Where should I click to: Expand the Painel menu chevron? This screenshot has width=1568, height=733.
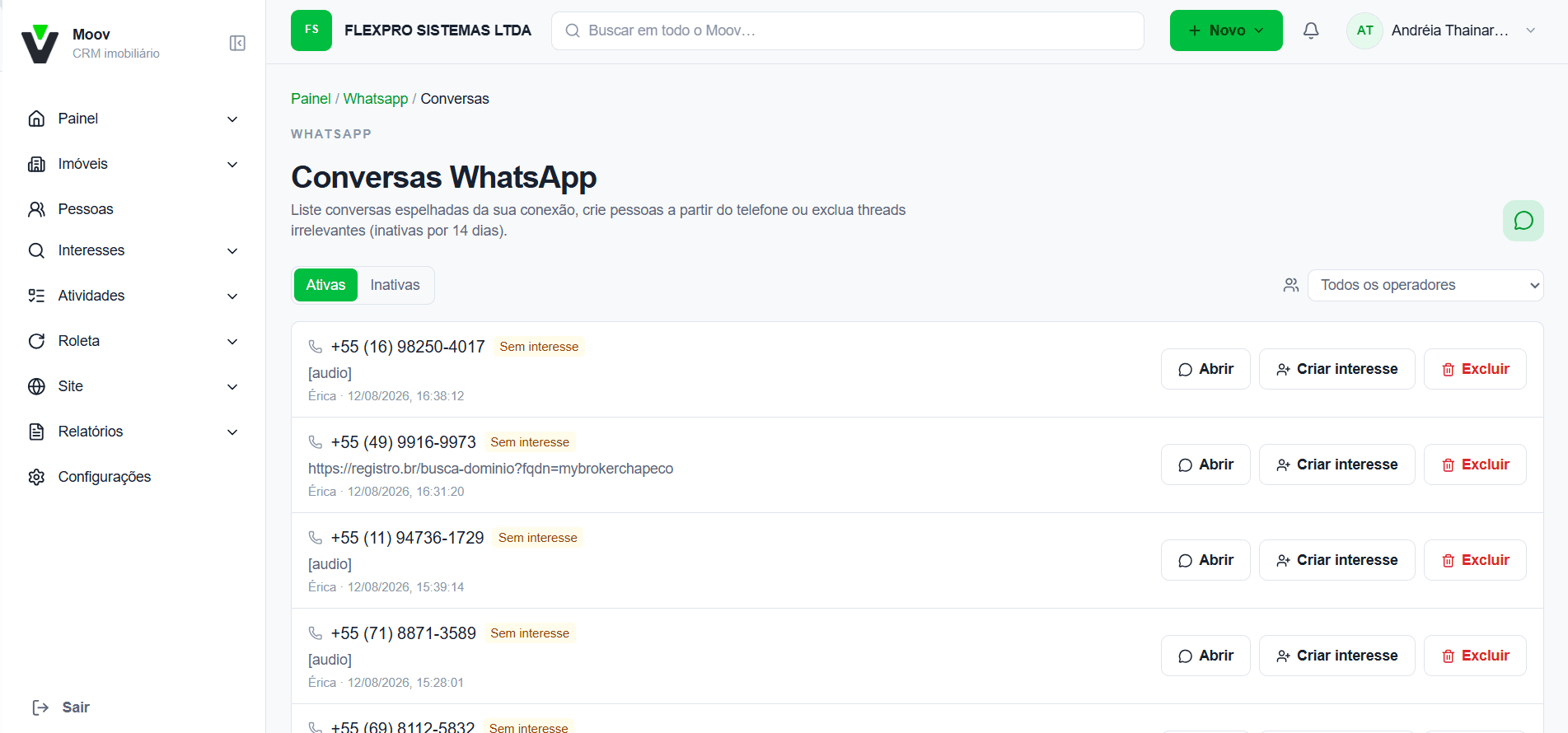pos(232,119)
